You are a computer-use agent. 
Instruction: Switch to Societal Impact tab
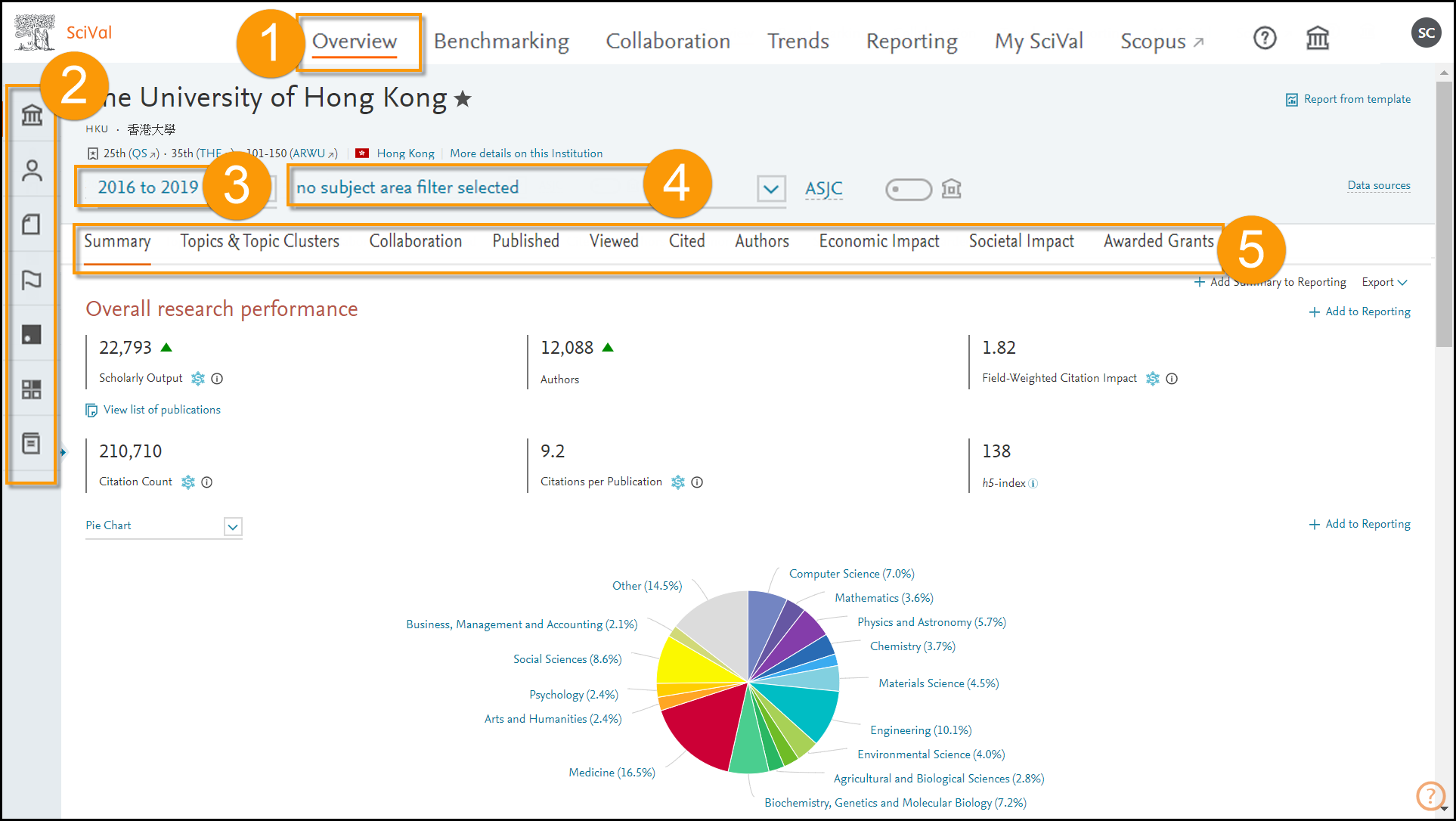tap(1021, 242)
